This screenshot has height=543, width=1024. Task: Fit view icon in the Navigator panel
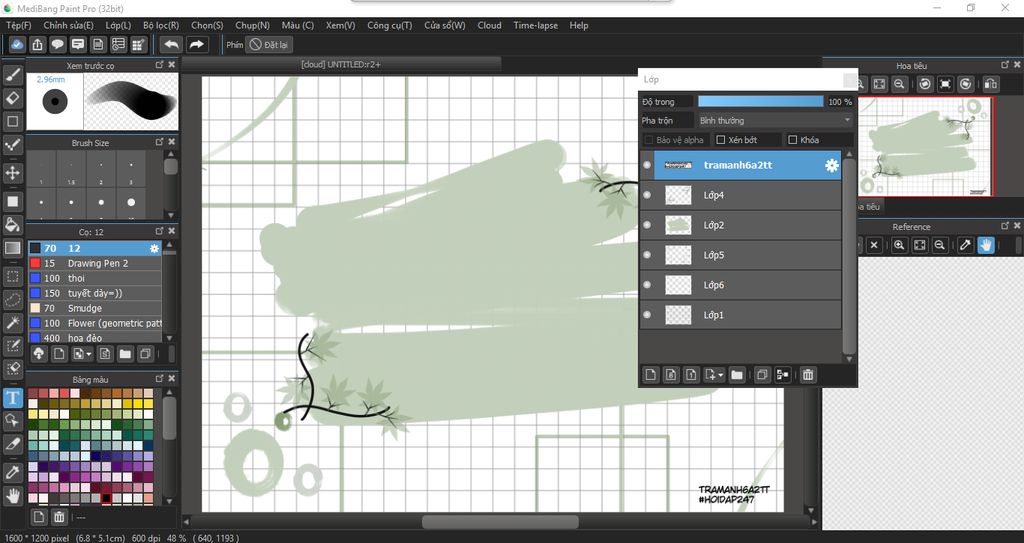[x=880, y=84]
